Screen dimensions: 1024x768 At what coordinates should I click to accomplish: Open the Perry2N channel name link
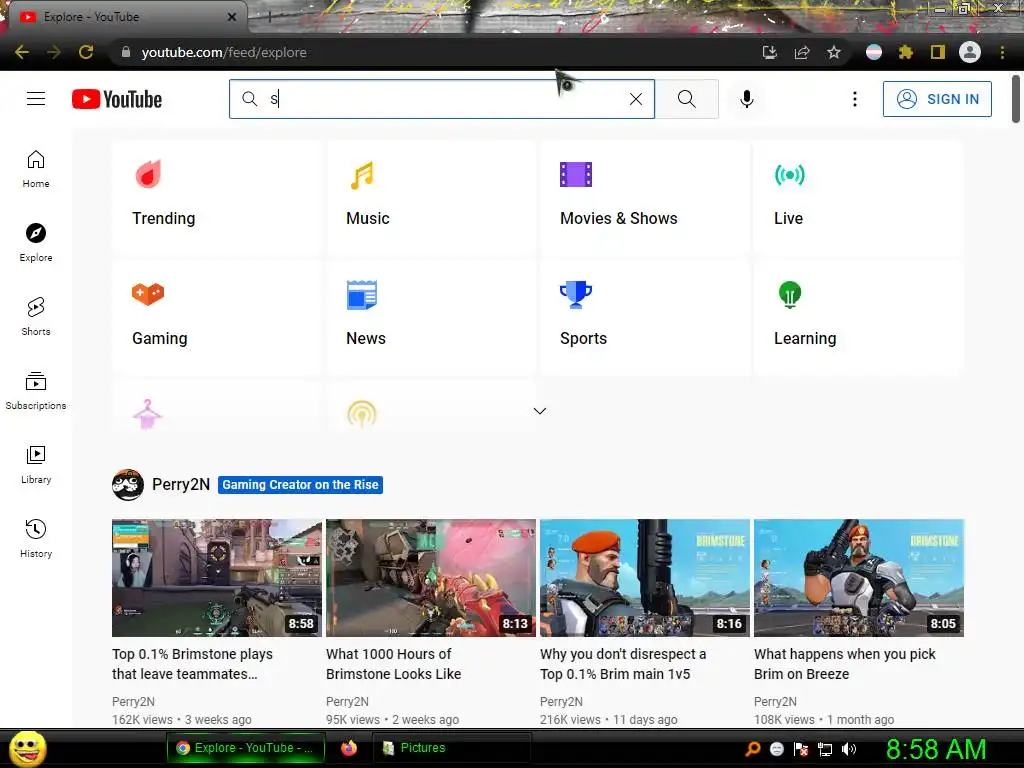click(x=181, y=485)
